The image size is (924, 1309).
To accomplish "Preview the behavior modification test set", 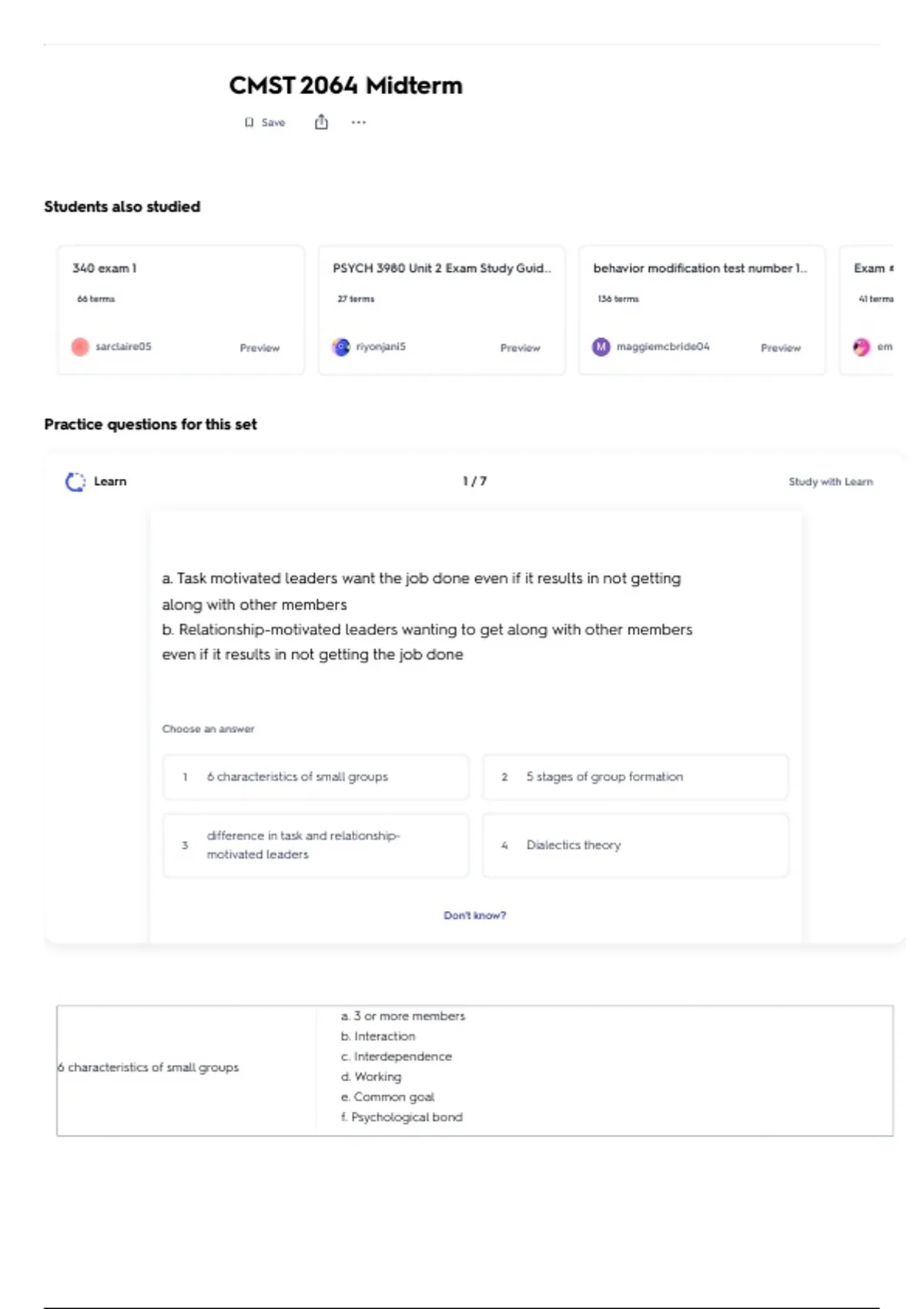I will tap(781, 348).
